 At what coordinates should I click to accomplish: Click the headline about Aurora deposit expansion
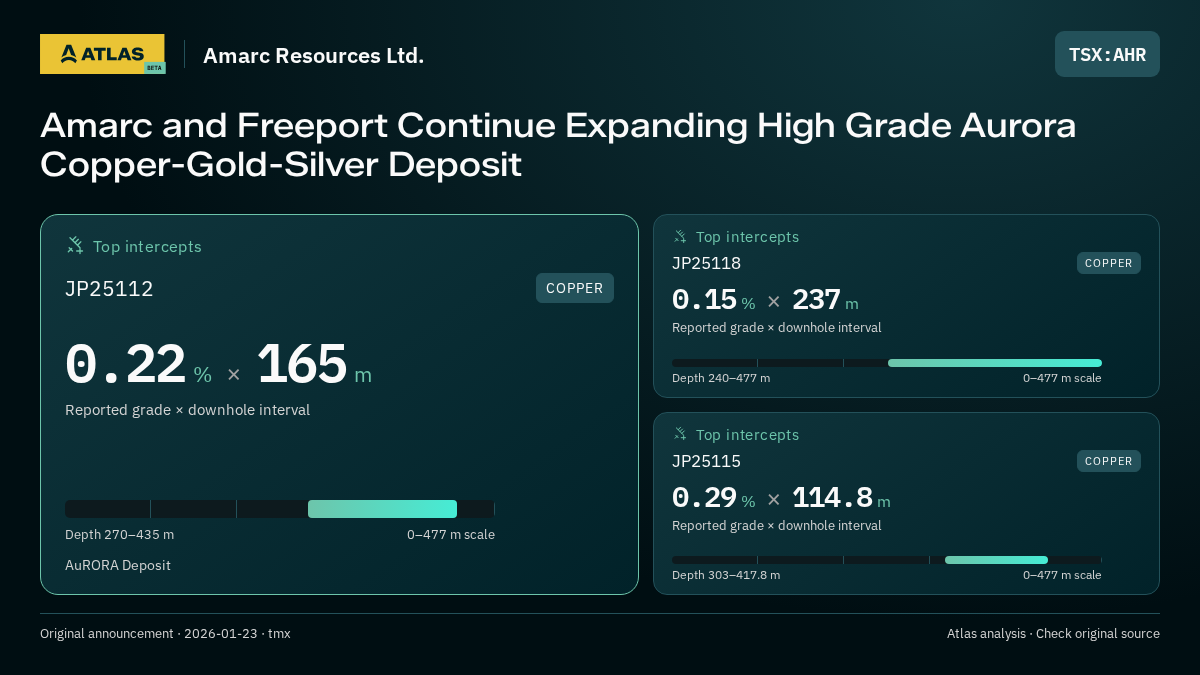pyautogui.click(x=558, y=145)
